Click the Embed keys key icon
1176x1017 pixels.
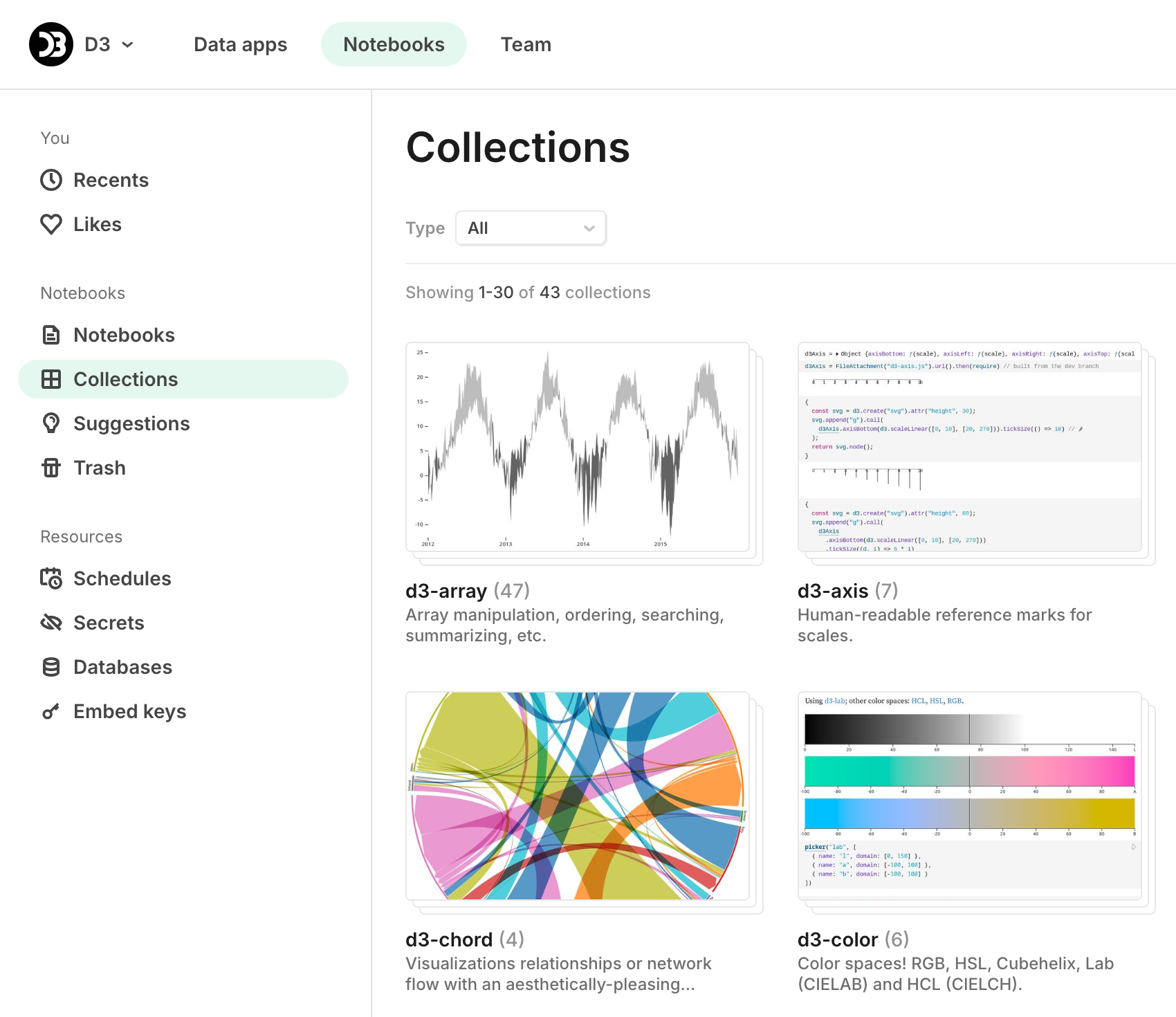click(x=51, y=711)
